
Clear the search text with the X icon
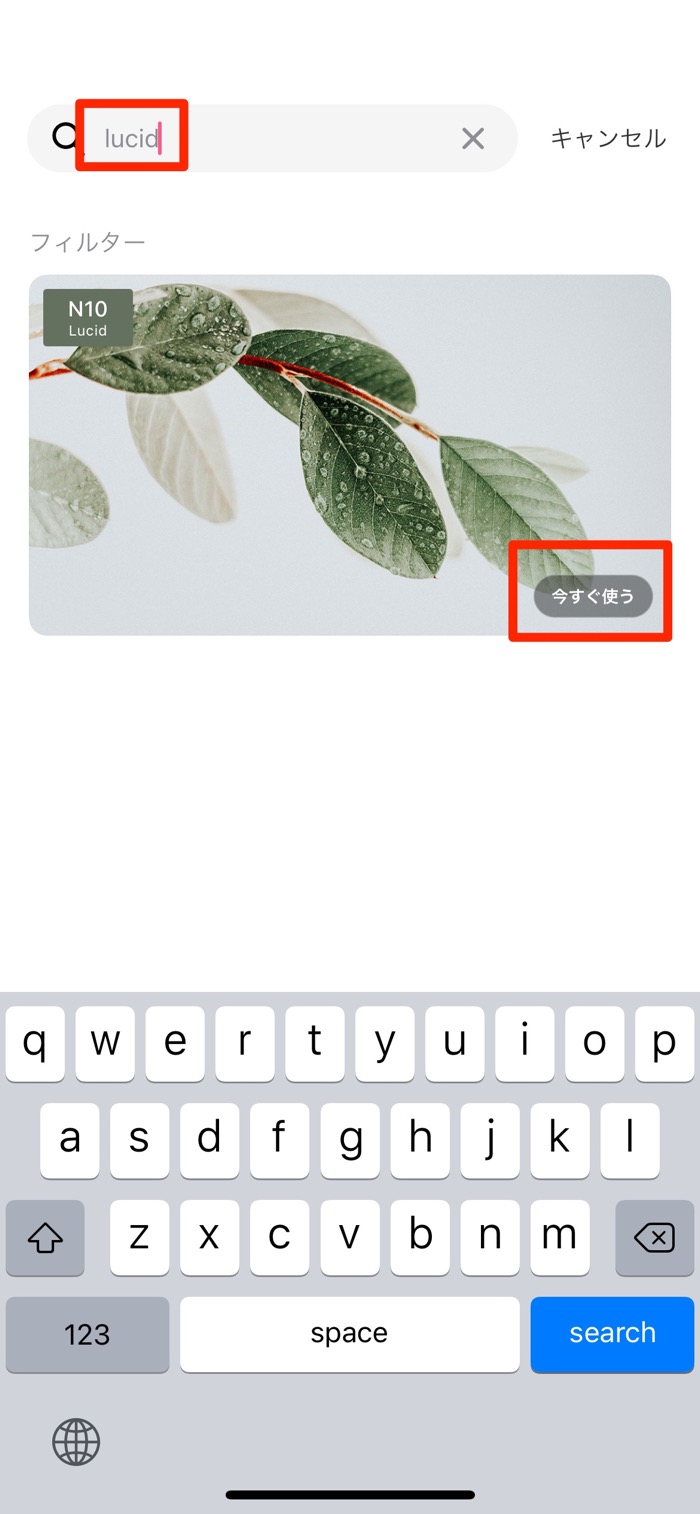(x=473, y=139)
